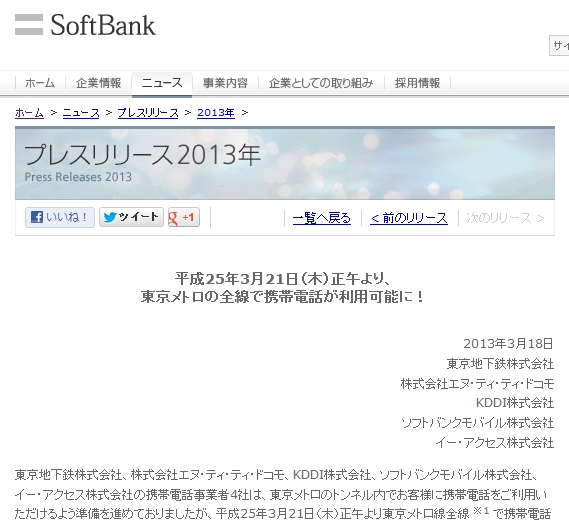Click the Press Releases 2013 subtitle
This screenshot has width=569, height=521.
78,177
